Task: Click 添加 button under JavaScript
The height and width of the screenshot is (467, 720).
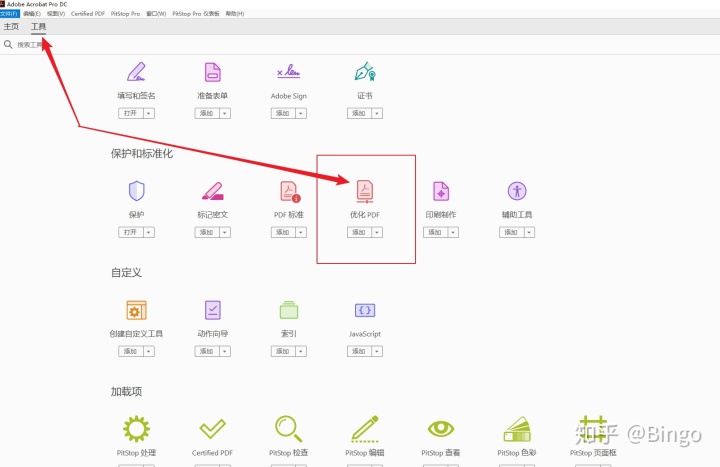Action: coord(360,351)
